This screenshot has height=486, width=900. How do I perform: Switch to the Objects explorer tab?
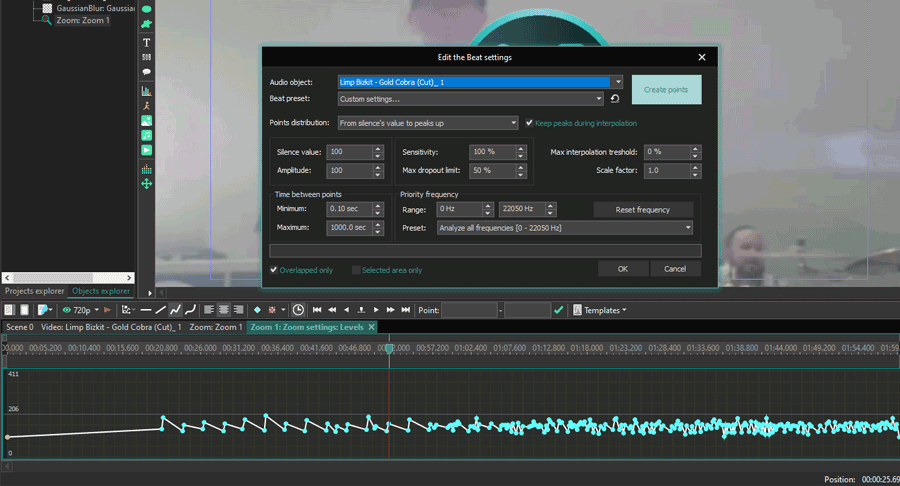101,291
